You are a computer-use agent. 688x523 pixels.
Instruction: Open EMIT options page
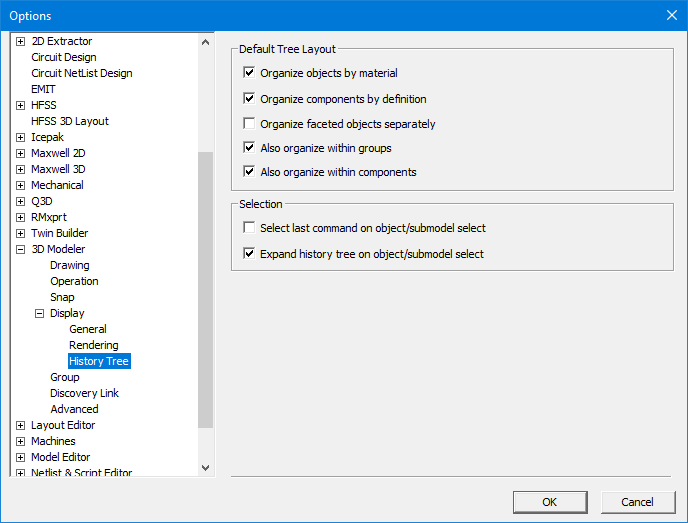click(x=43, y=89)
